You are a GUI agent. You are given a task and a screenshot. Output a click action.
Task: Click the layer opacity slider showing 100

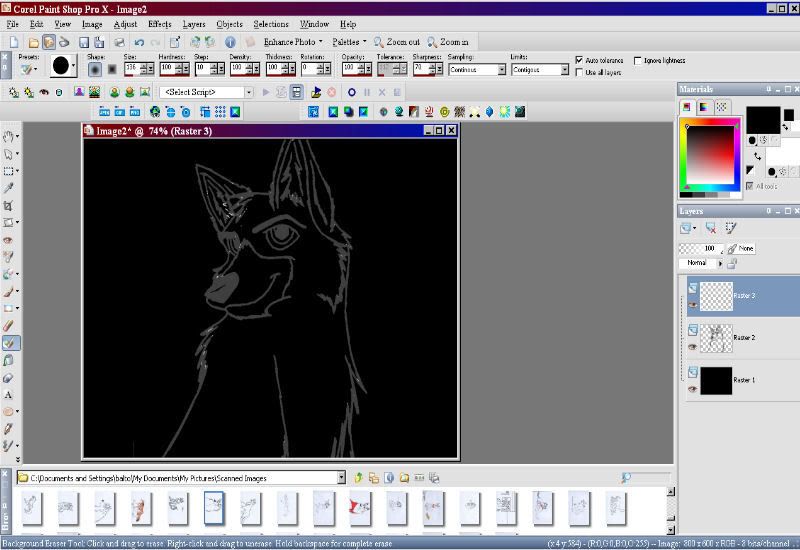pyautogui.click(x=701, y=248)
